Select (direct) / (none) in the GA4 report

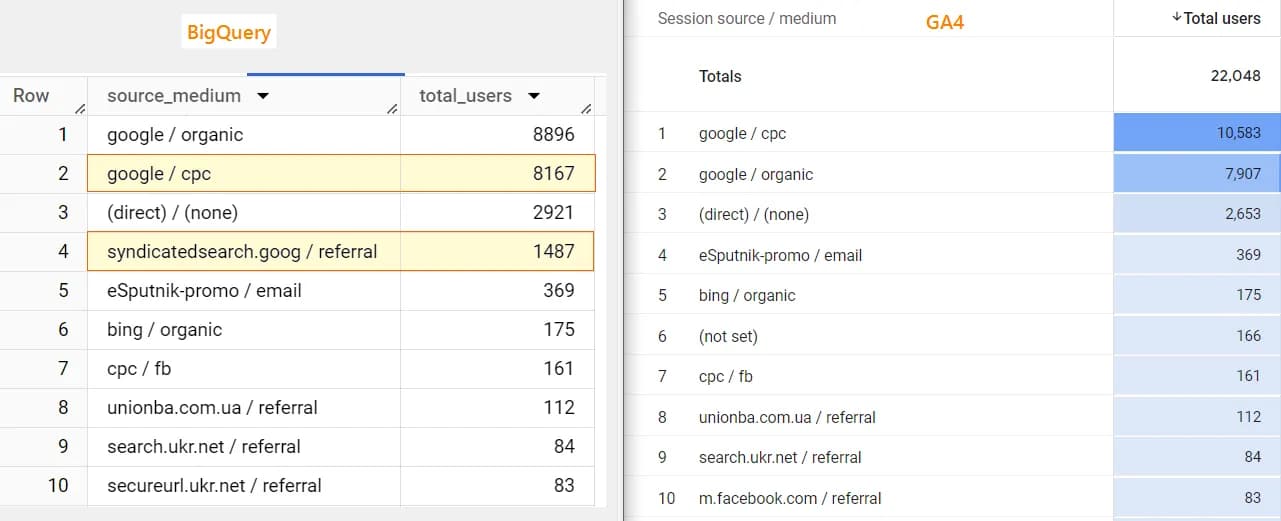coord(754,214)
